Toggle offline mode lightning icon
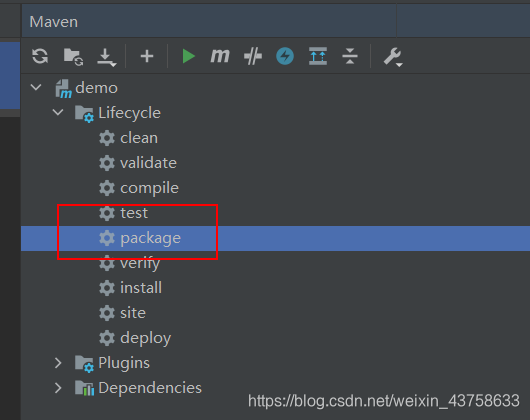The width and height of the screenshot is (530, 420). pyautogui.click(x=285, y=56)
